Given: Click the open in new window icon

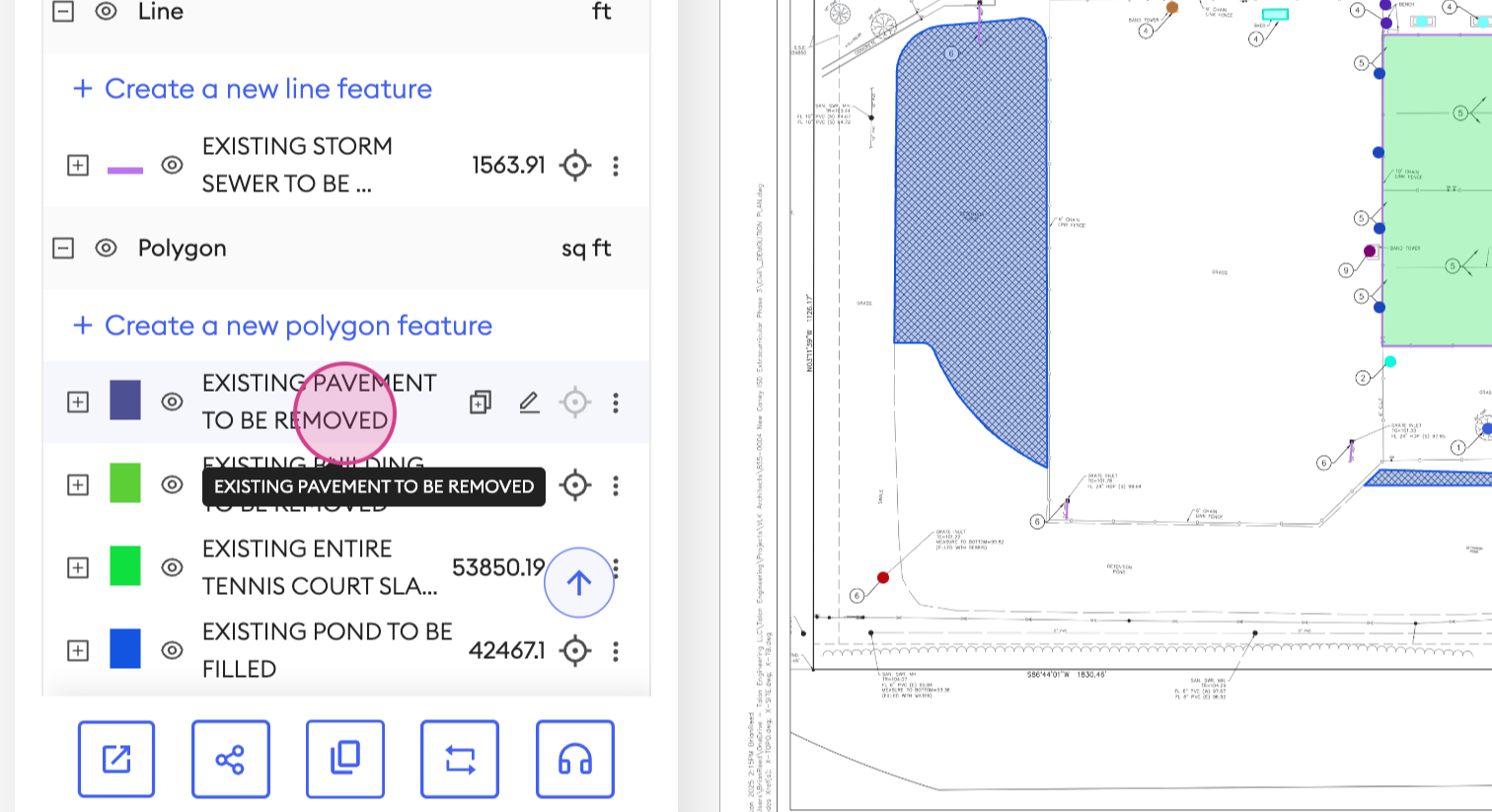Looking at the screenshot, I should click(x=116, y=759).
